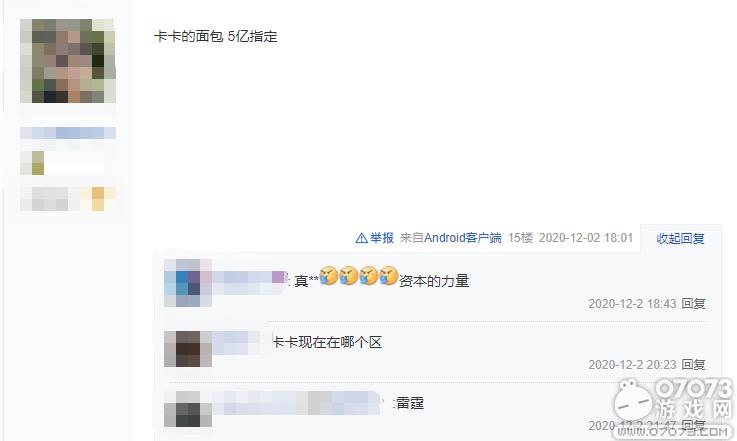This screenshot has height=441, width=737.
Task: Open the Android客户端 link
Action: tap(463, 238)
